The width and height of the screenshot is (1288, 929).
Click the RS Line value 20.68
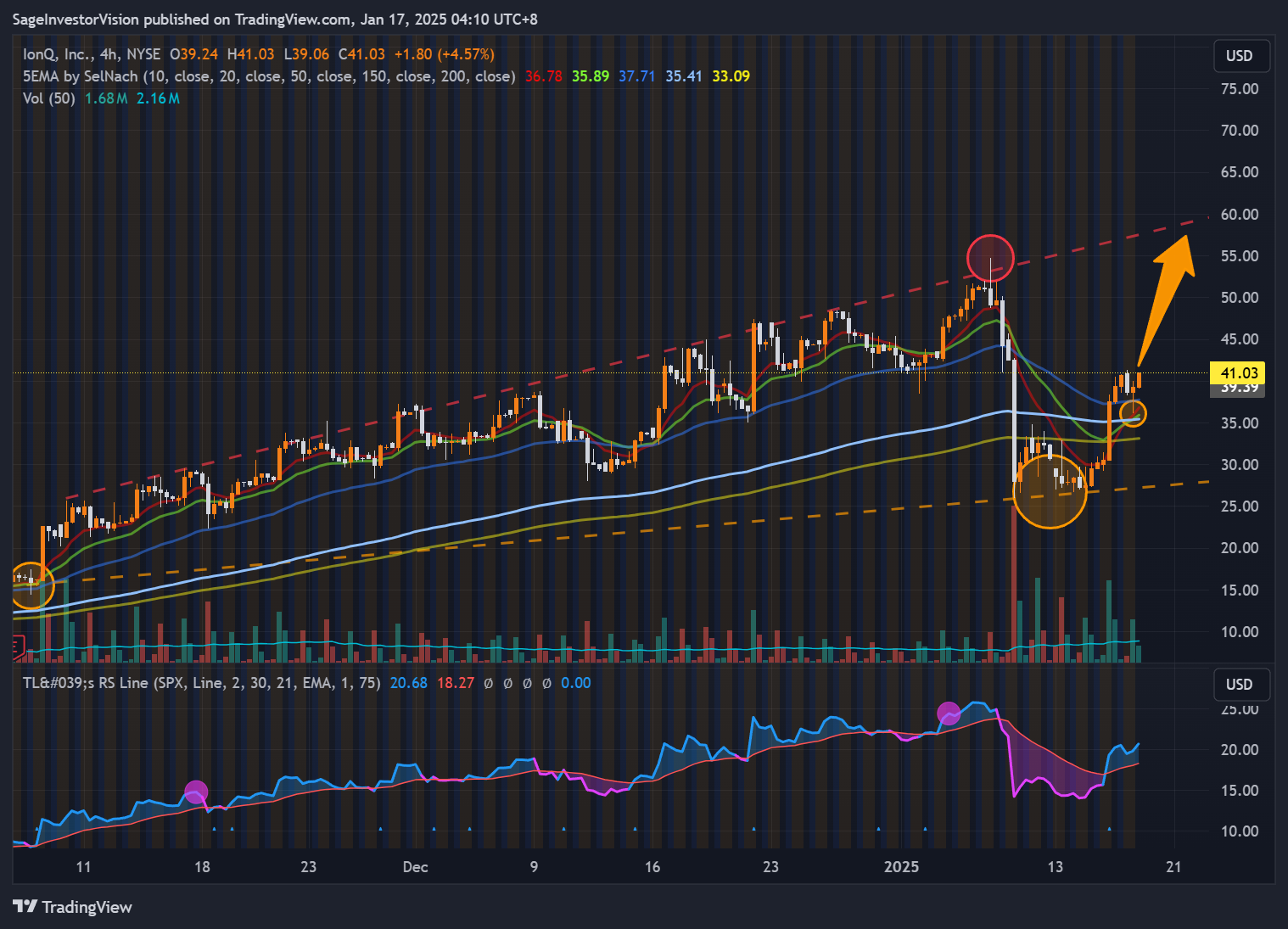pos(409,683)
